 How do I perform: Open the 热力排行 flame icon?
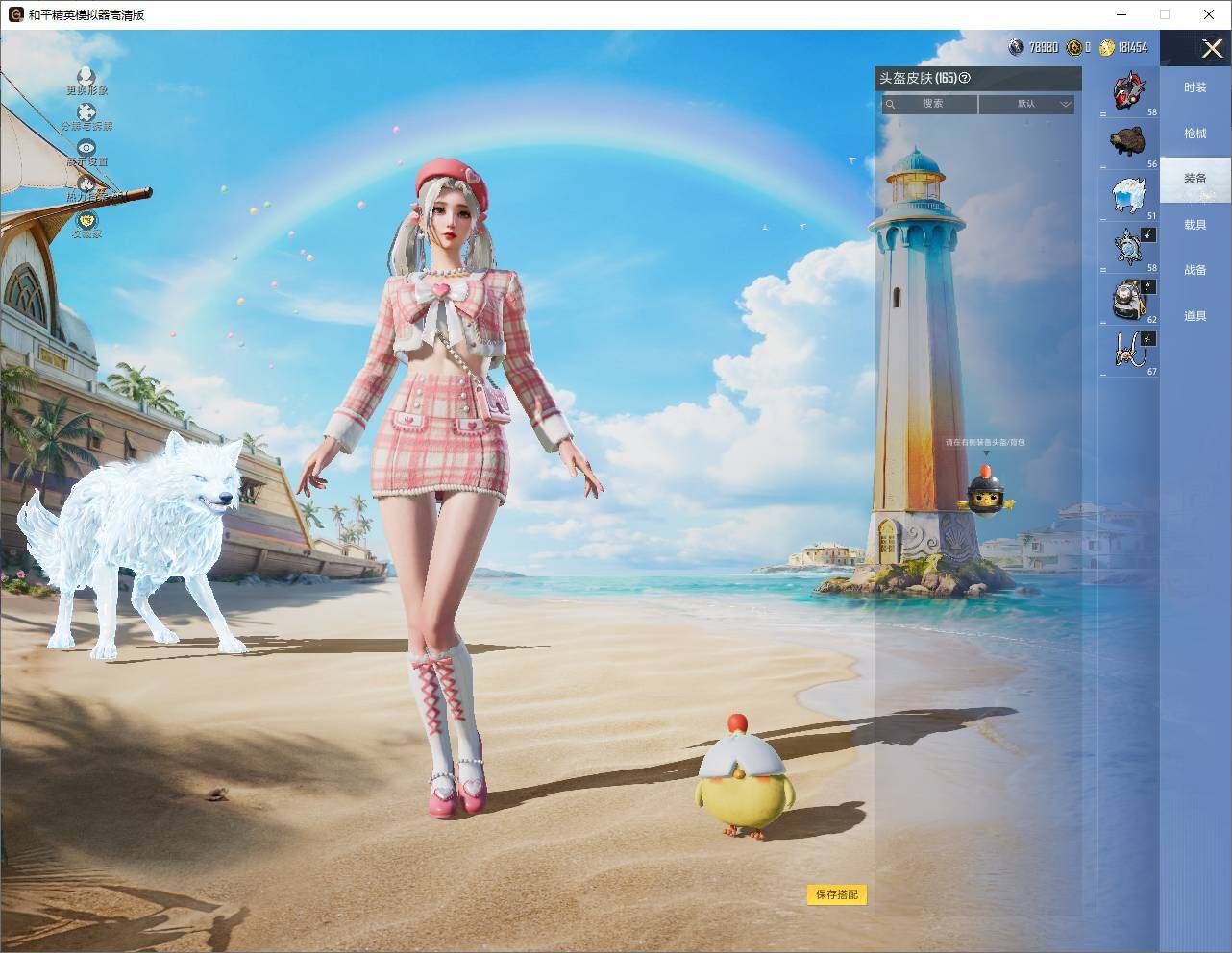tap(86, 183)
